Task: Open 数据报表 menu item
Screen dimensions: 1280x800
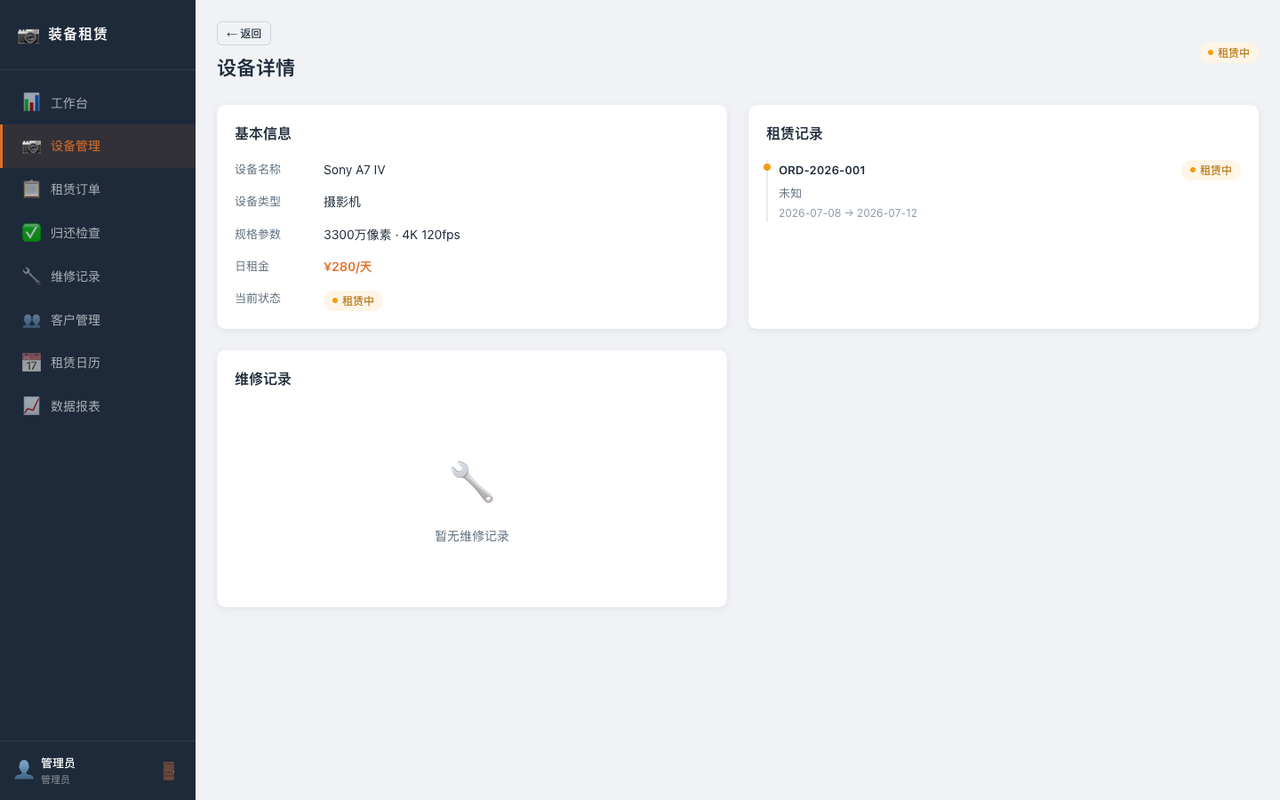Action: tap(98, 406)
